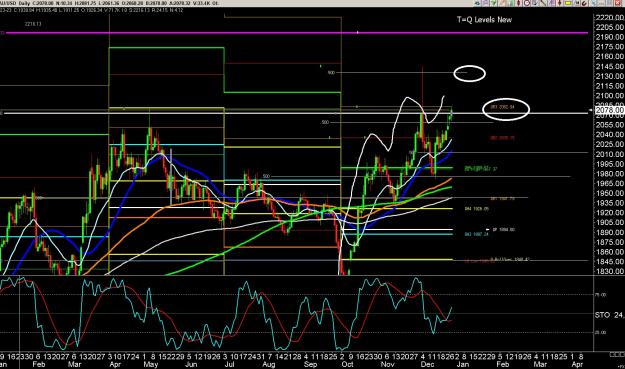Click the Jan month label near the chart's right end
Viewport: 625px width, 369px height.
point(462,364)
